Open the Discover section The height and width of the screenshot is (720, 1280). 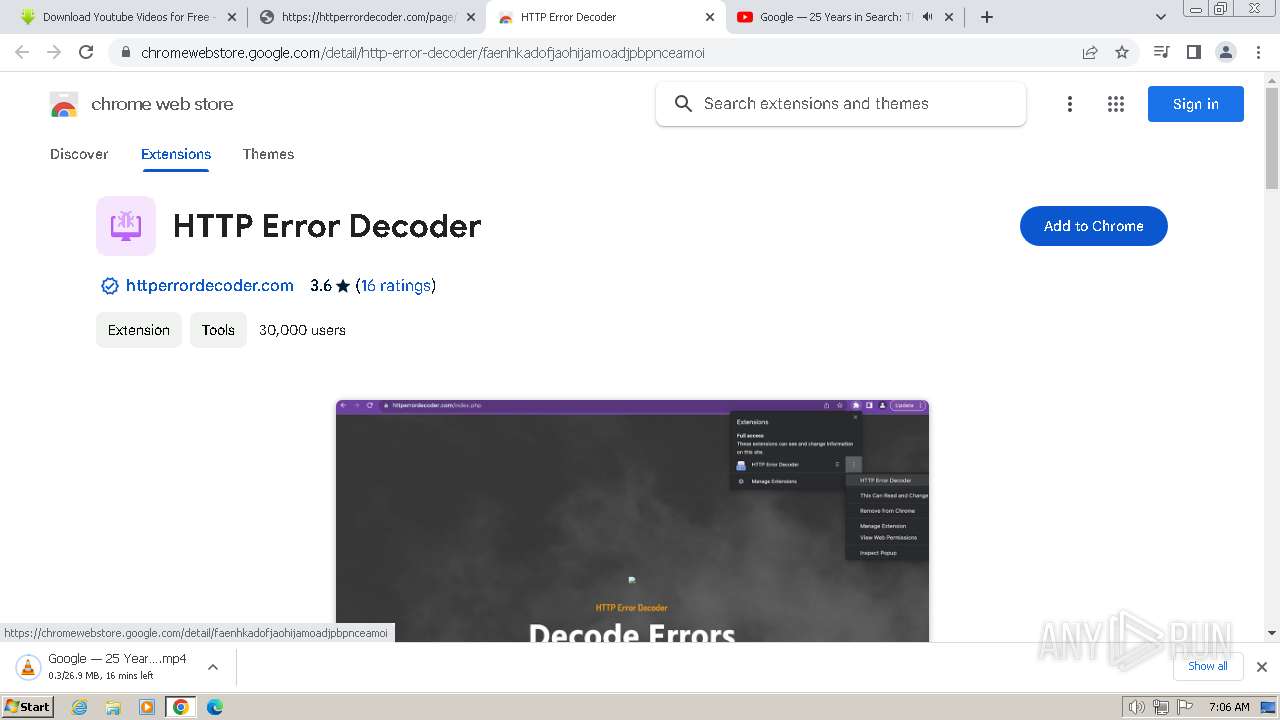[x=79, y=154]
